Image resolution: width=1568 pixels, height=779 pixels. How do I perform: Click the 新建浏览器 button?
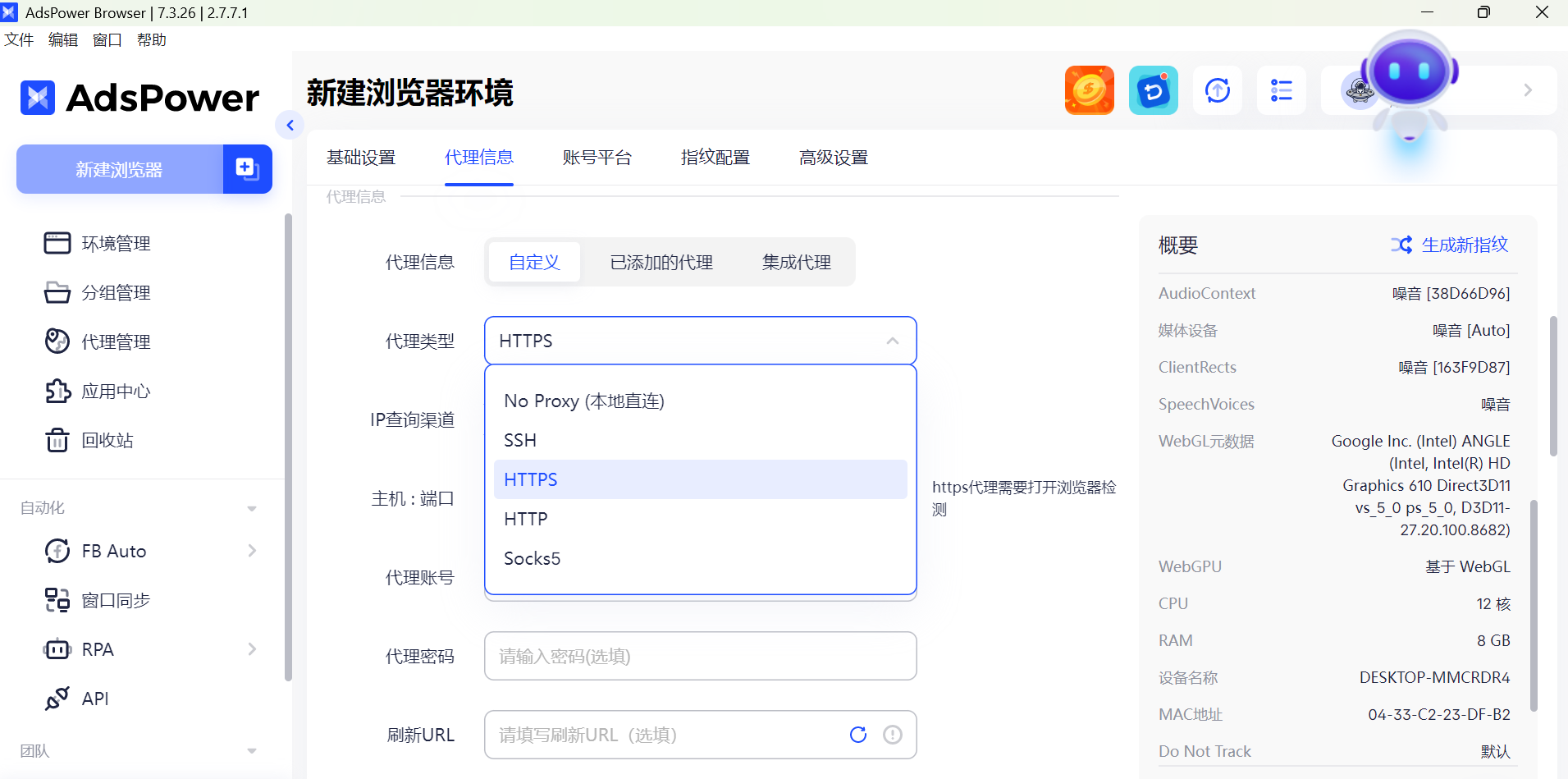click(120, 169)
